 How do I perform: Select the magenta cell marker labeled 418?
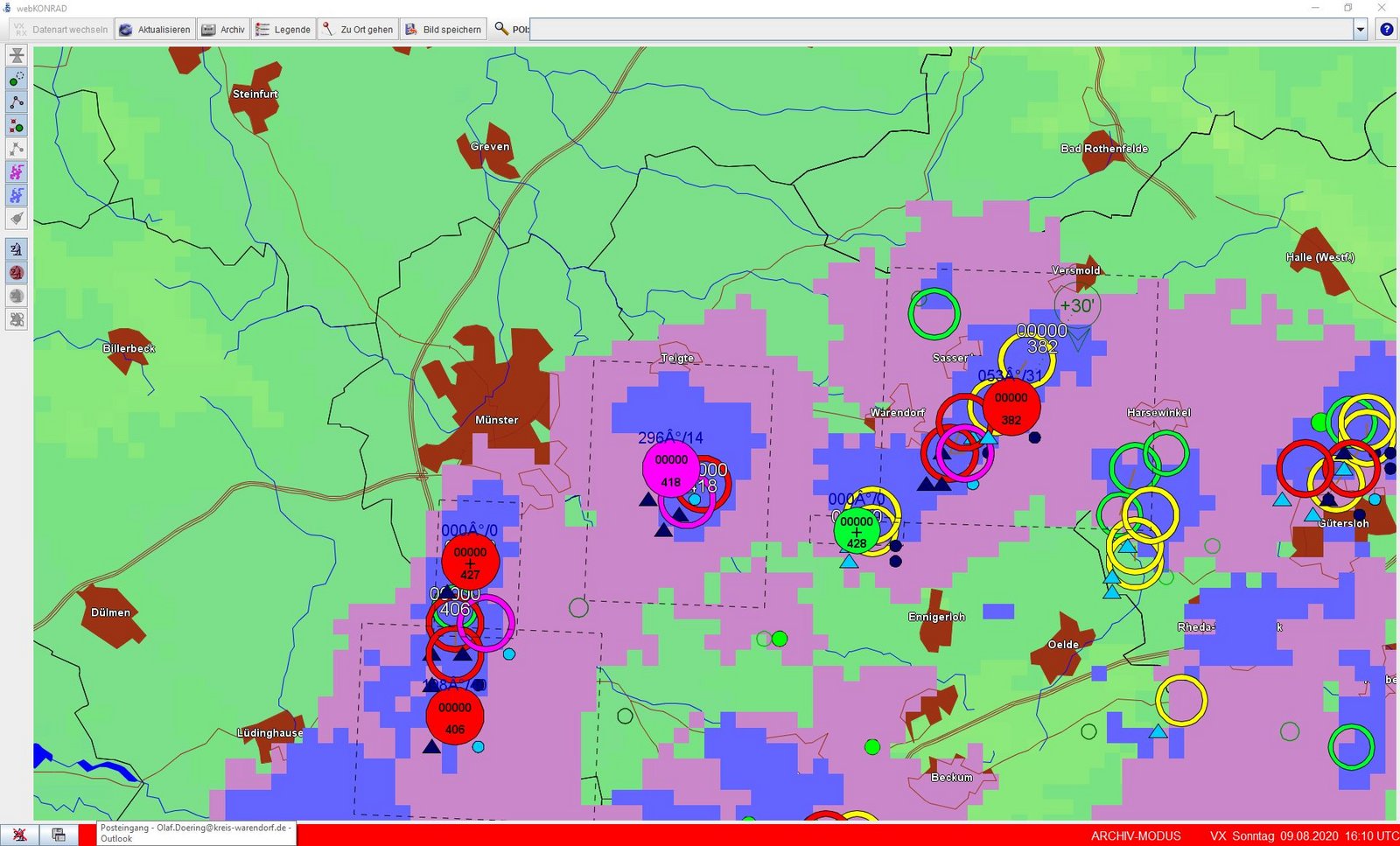point(671,470)
